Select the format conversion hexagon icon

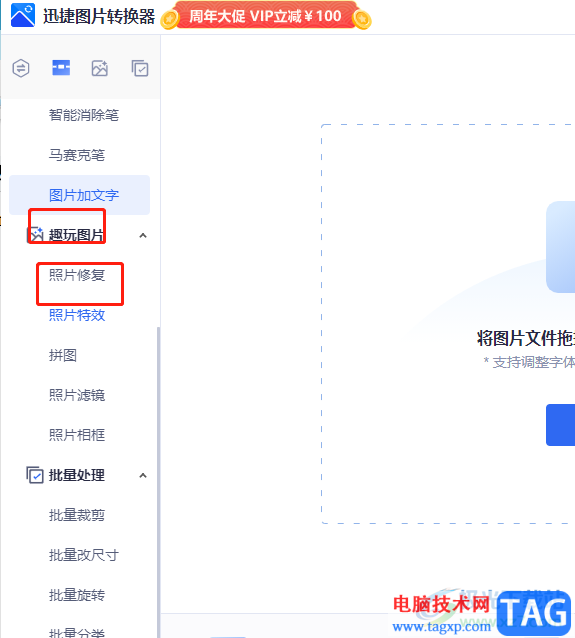point(21,68)
